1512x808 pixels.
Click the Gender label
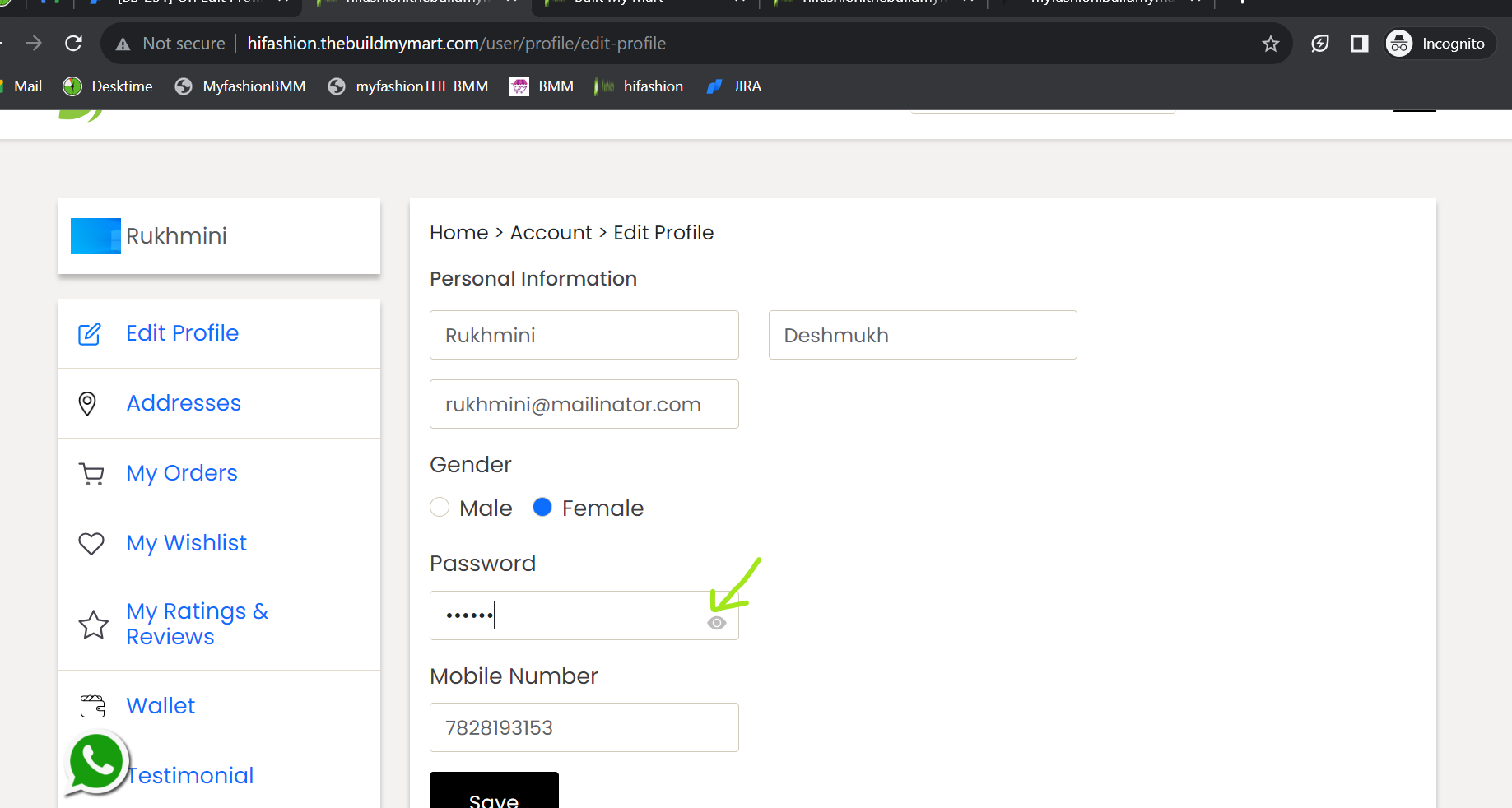pyautogui.click(x=471, y=465)
